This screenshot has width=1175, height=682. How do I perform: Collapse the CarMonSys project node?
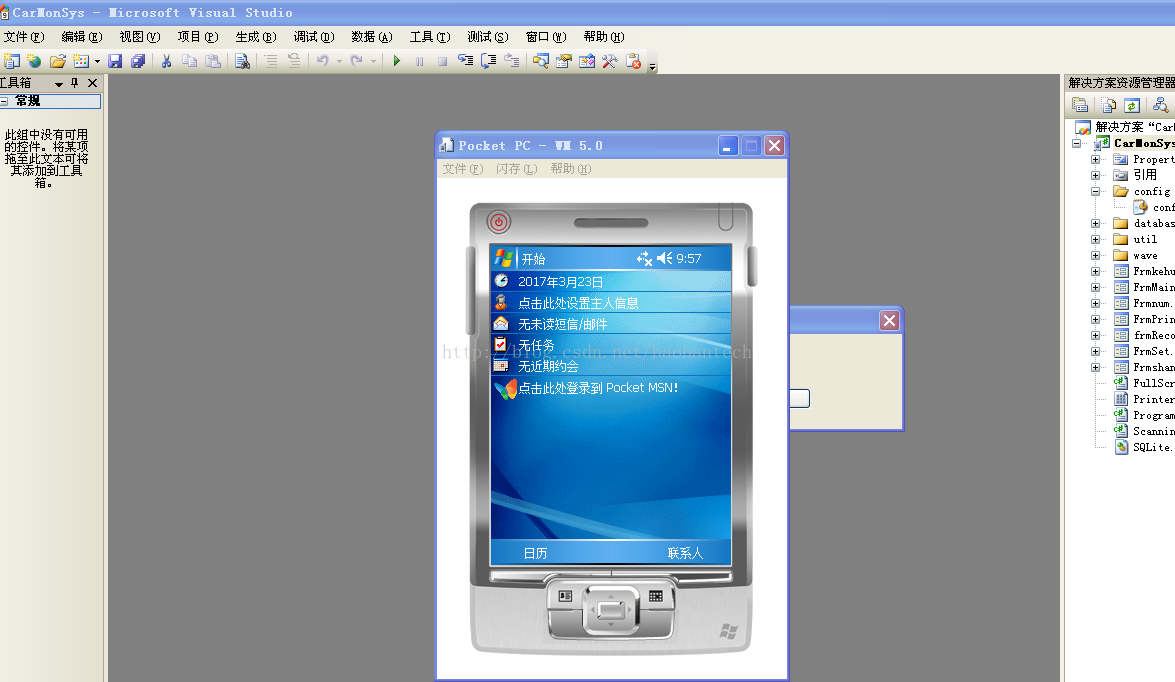[1077, 143]
